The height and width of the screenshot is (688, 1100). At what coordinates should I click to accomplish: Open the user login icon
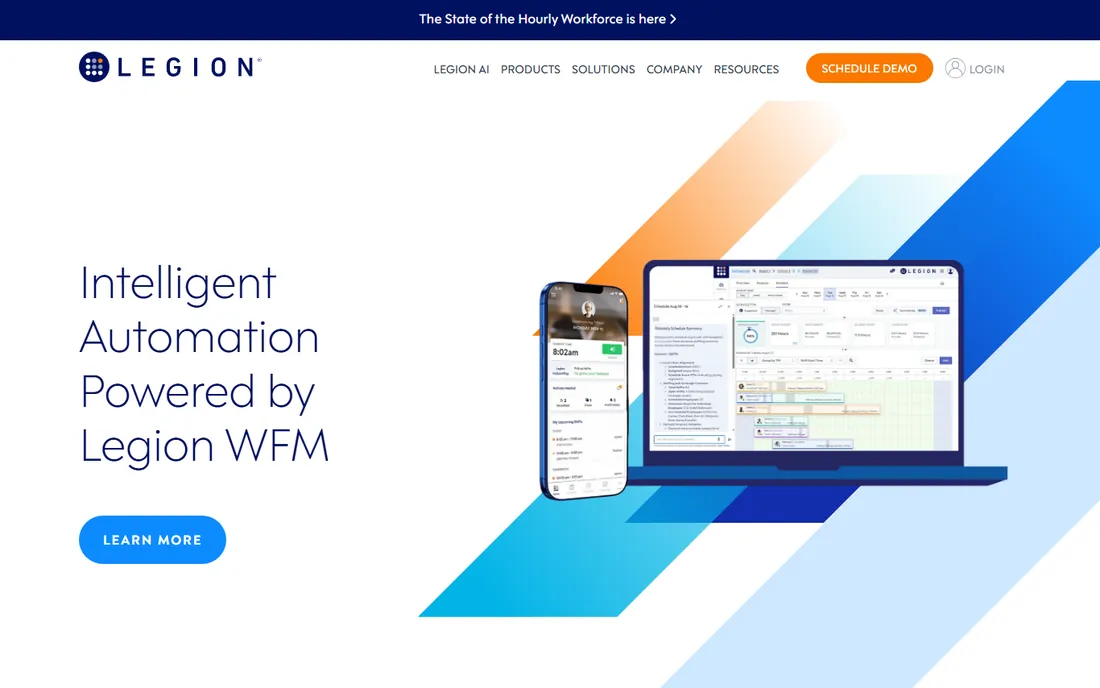click(x=955, y=68)
